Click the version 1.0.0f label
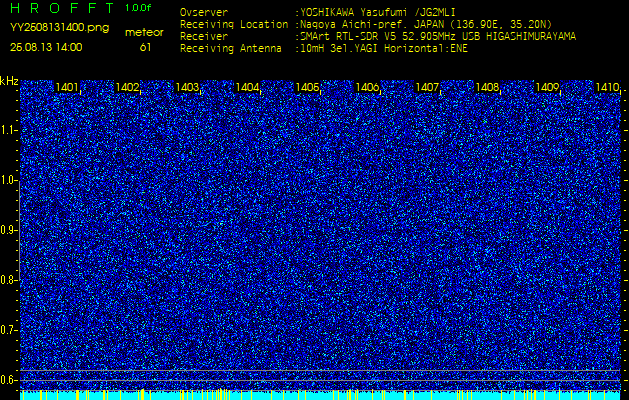Image resolution: width=629 pixels, height=400 pixels. [x=138, y=8]
